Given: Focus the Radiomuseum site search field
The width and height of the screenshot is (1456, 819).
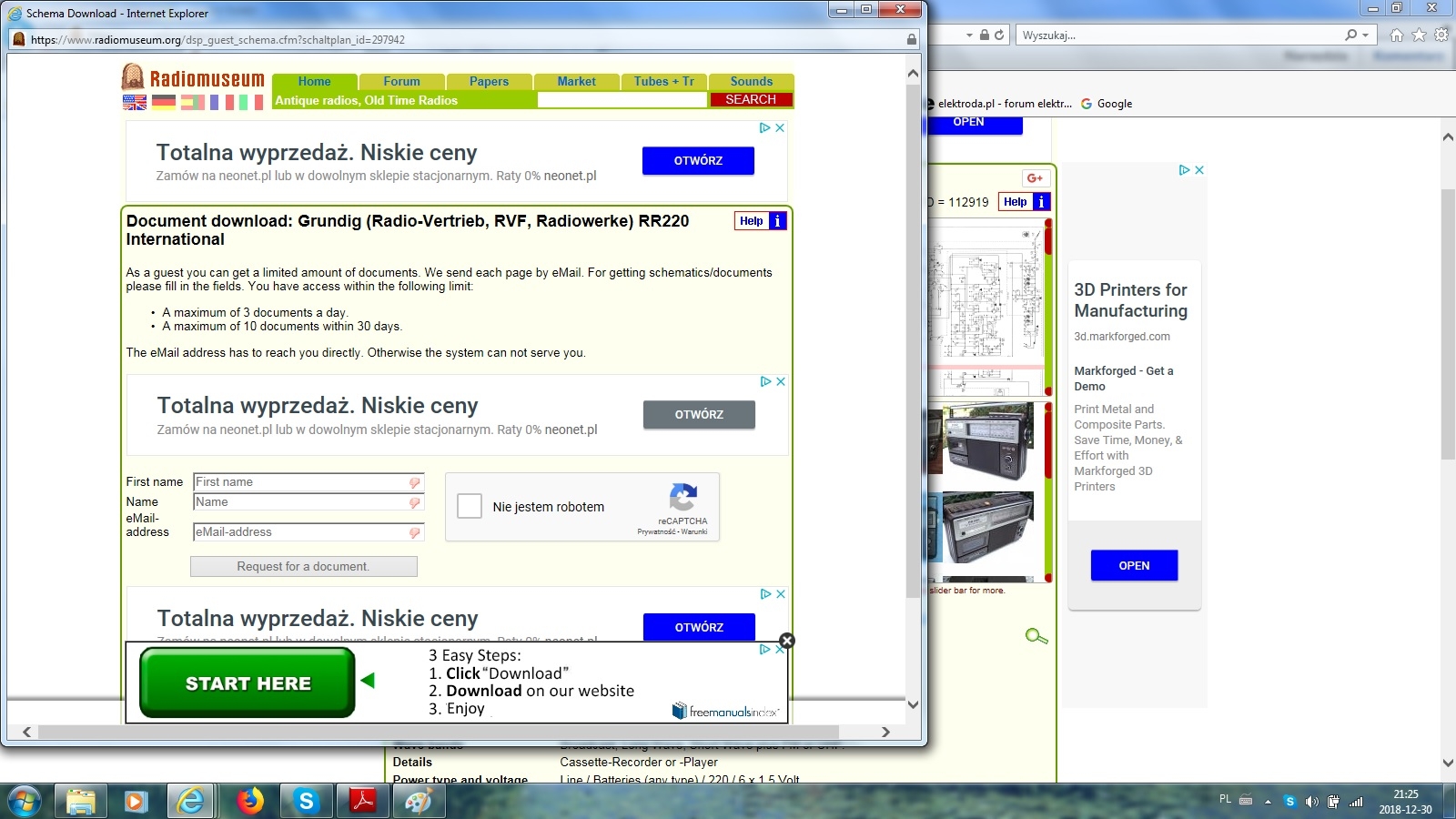Looking at the screenshot, I should point(622,100).
